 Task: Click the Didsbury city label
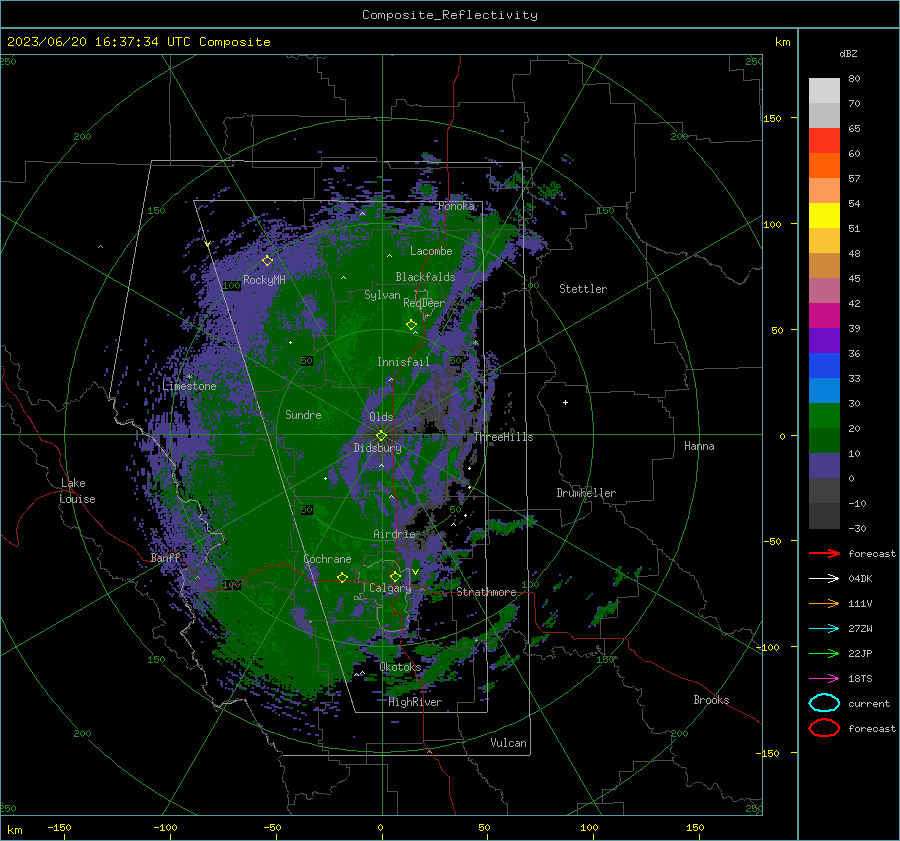click(378, 448)
